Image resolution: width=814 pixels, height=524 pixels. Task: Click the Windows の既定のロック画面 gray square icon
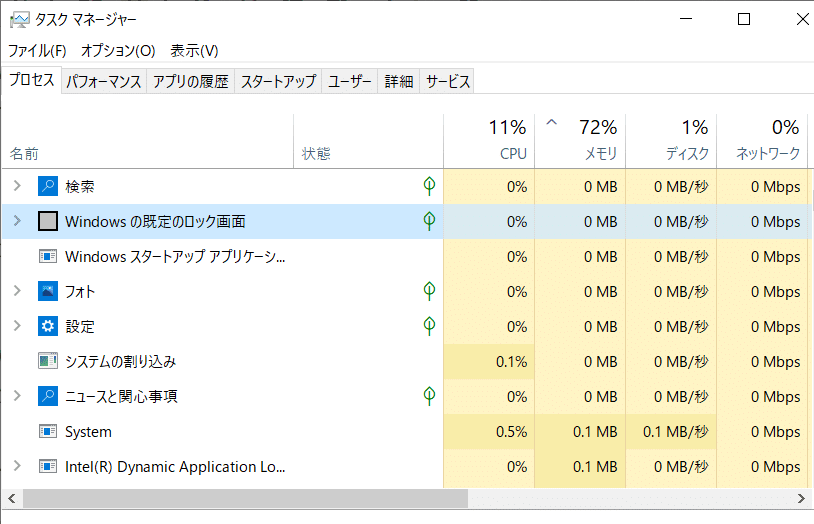48,221
